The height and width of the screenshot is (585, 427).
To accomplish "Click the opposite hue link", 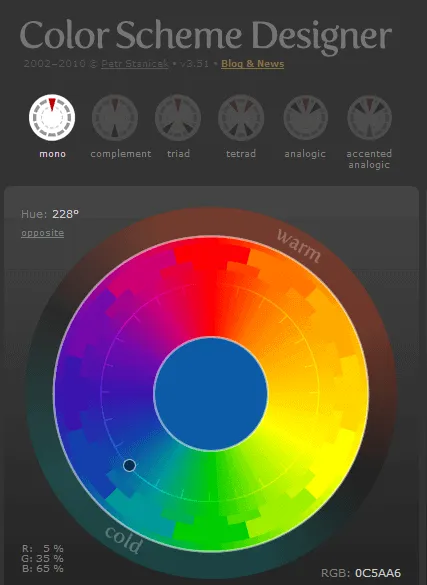I will tap(43, 233).
